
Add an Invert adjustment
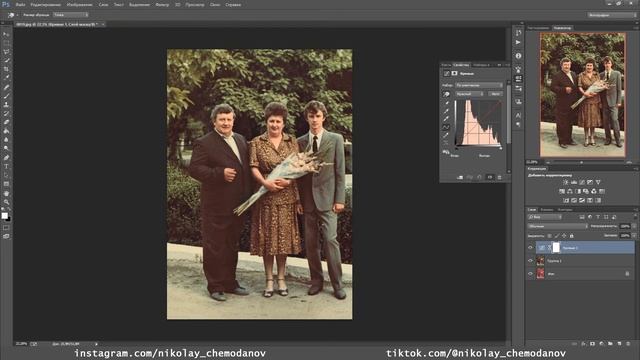click(x=566, y=200)
